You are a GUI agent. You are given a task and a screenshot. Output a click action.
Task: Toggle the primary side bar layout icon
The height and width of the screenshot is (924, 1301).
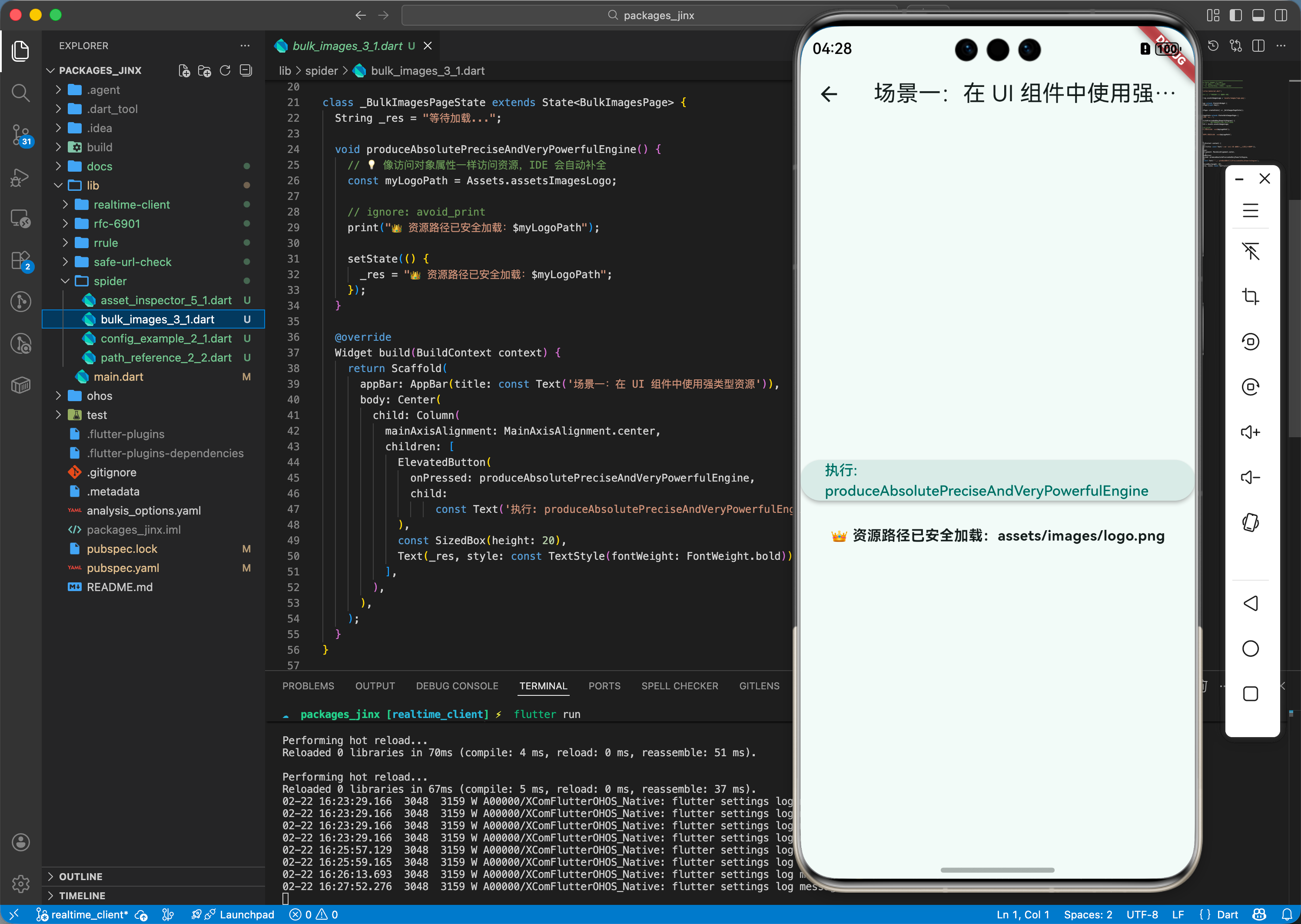point(1235,15)
